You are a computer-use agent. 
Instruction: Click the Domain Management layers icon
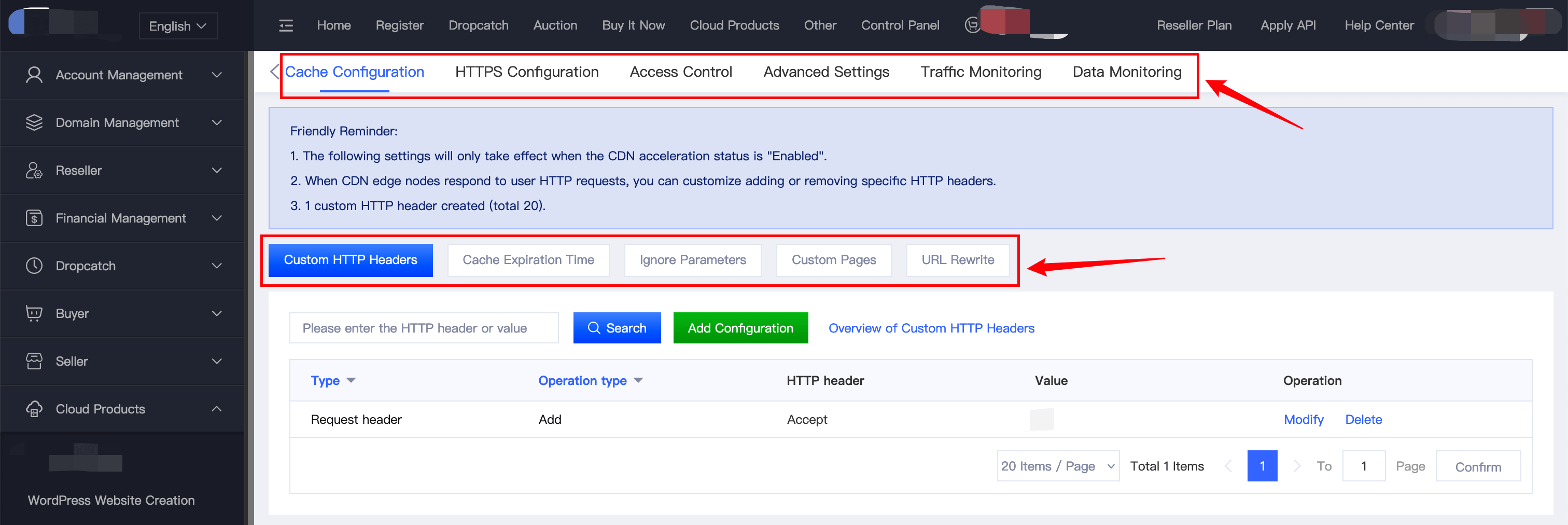(x=34, y=122)
